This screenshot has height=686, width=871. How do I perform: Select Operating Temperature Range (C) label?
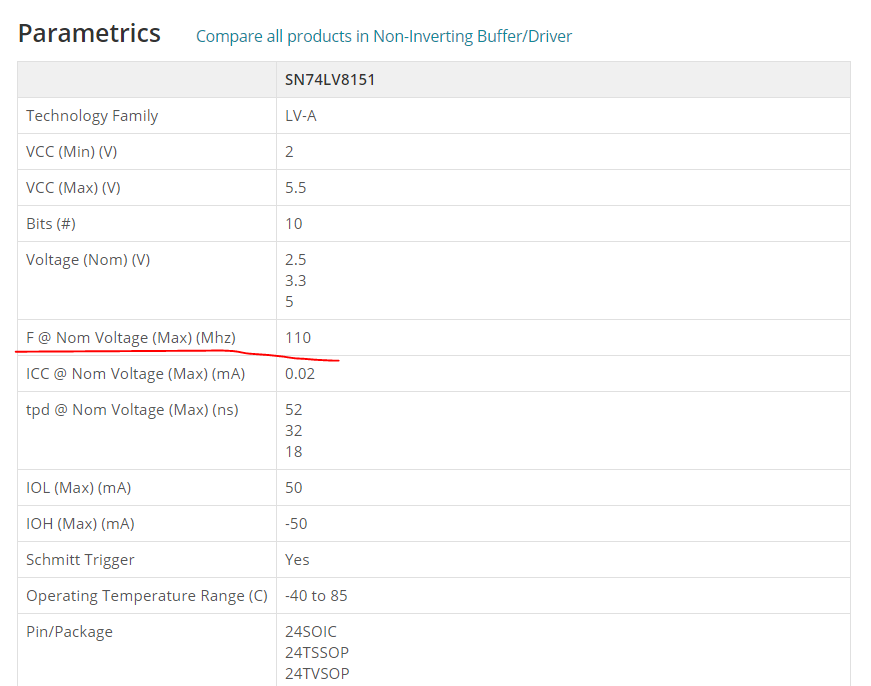tap(147, 596)
